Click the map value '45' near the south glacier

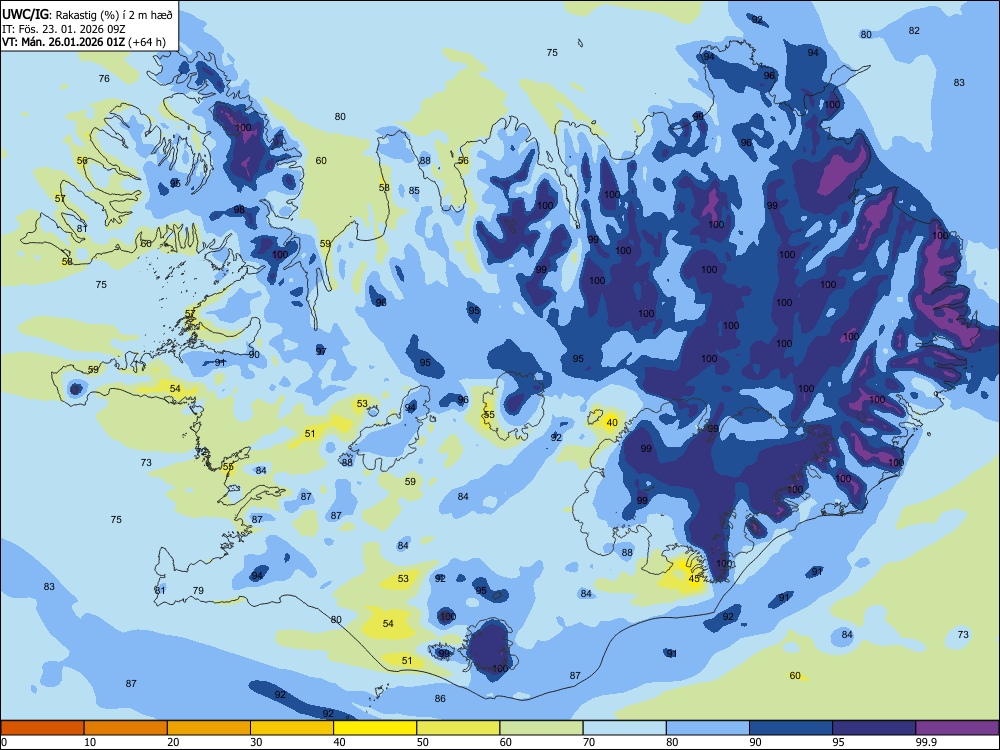[x=695, y=579]
